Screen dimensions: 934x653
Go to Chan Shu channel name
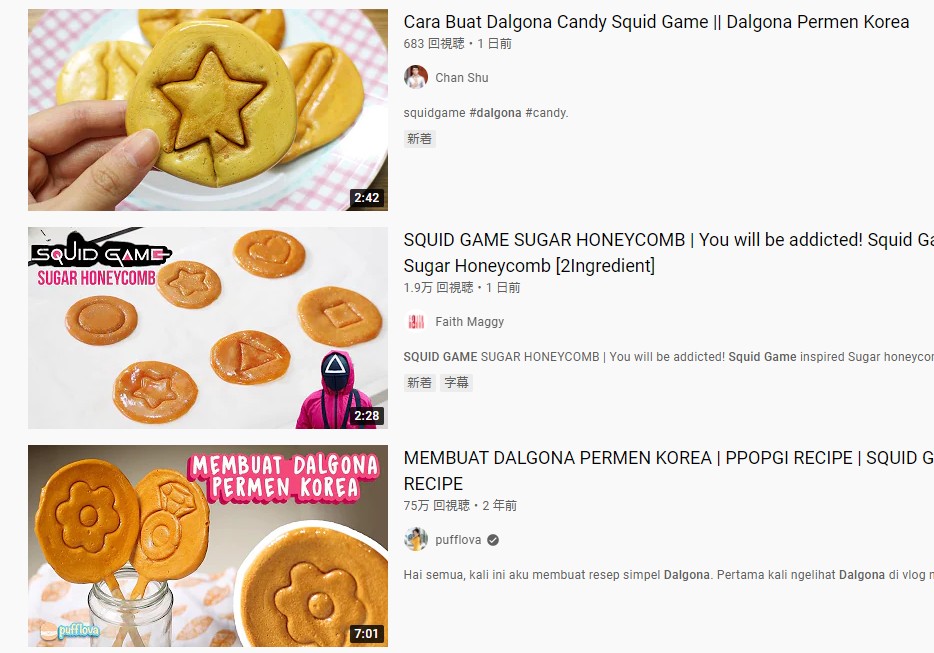click(462, 77)
